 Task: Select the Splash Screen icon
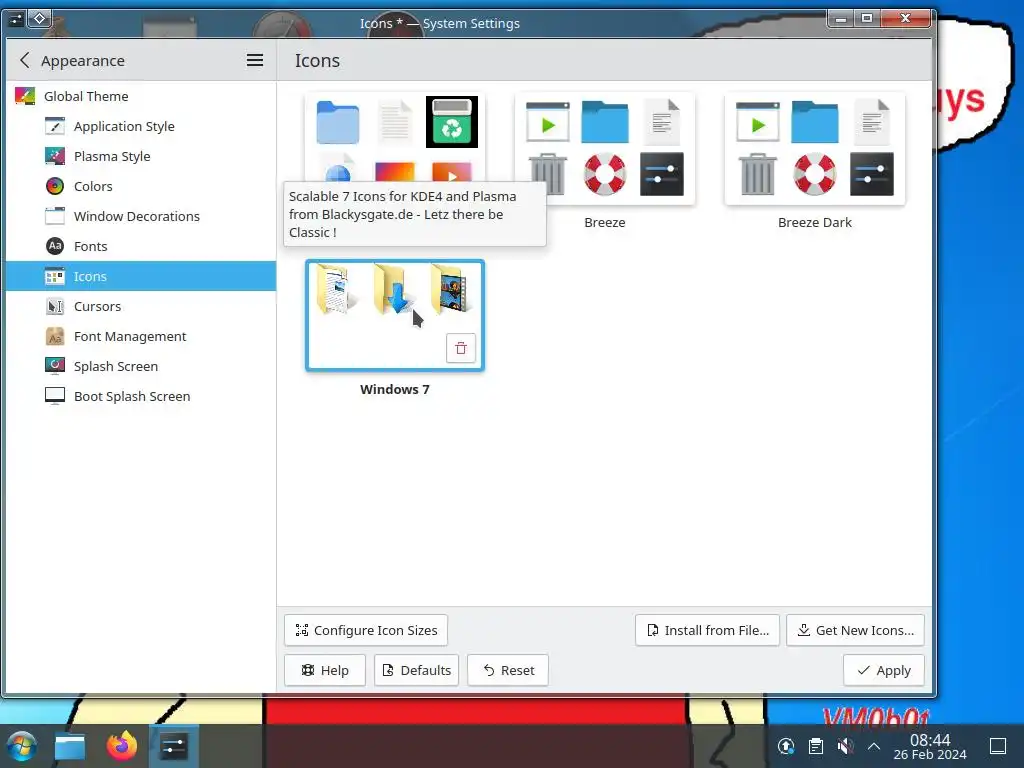pos(55,366)
